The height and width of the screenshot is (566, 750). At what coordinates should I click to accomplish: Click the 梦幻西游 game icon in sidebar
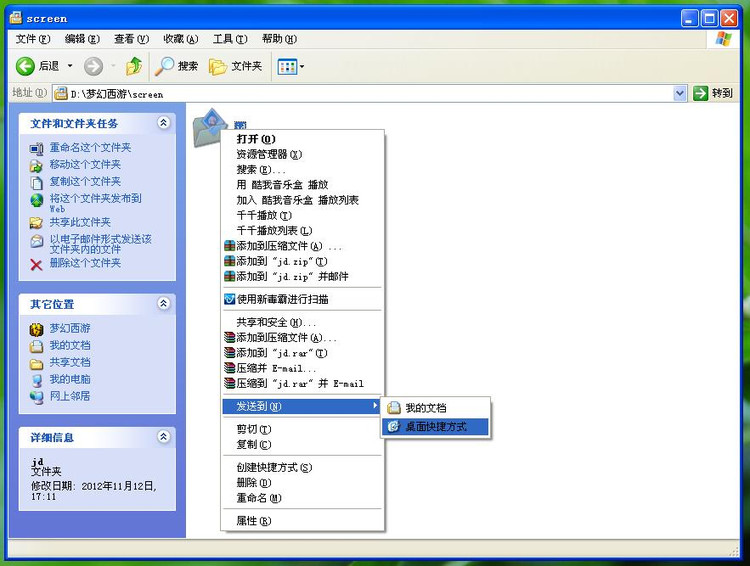point(36,330)
